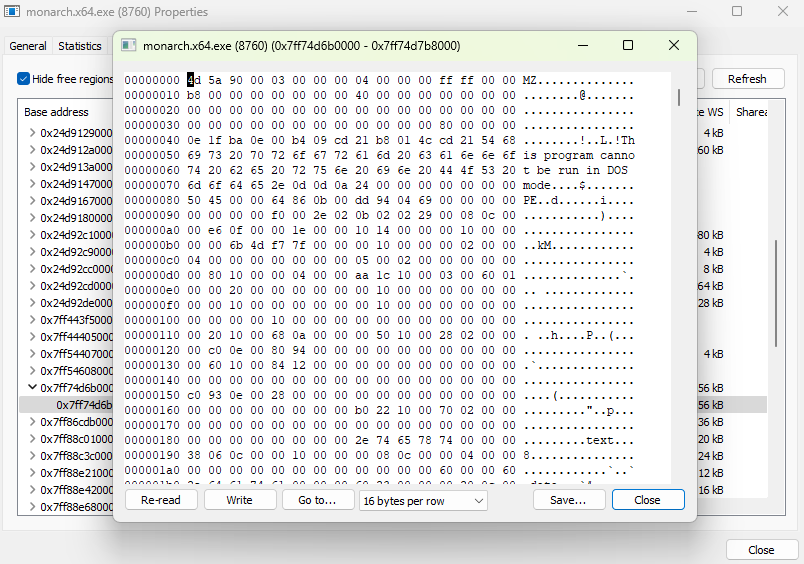804x564 pixels.
Task: Maximize the hex editor window
Action: click(628, 45)
